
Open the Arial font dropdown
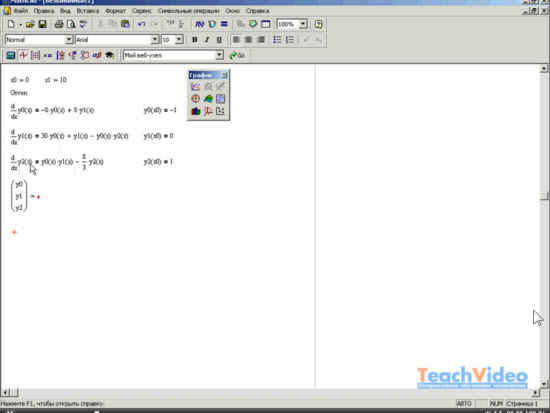tap(155, 40)
